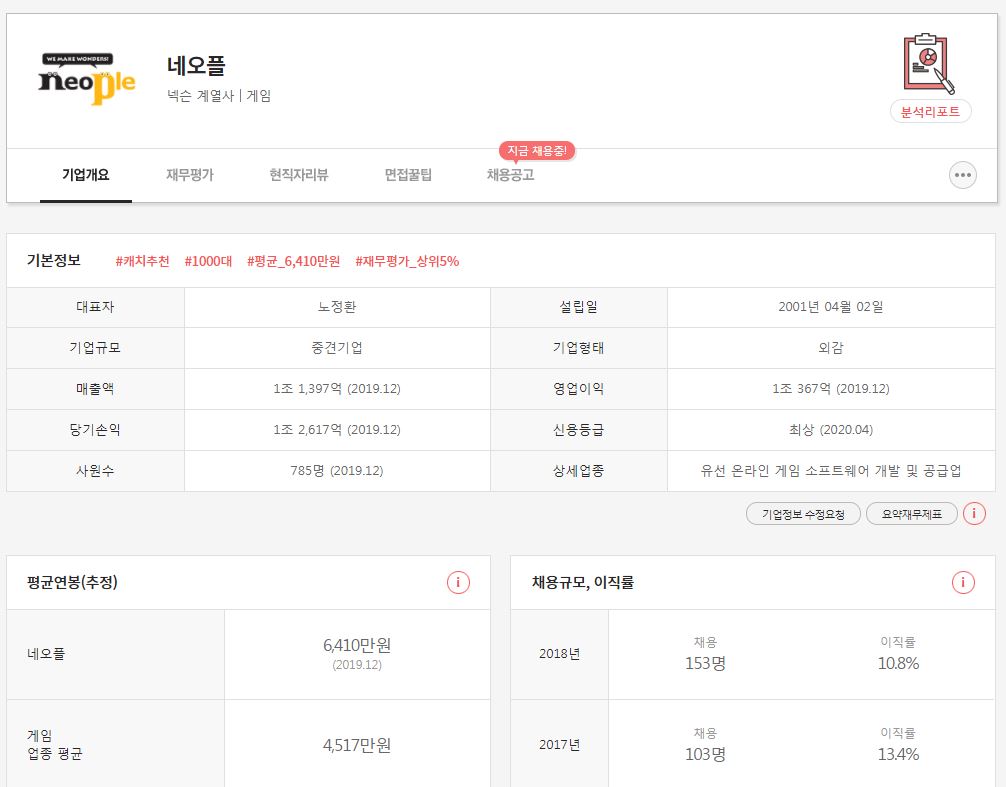Click the 13.4% turnover rate
1006x787 pixels.
pyautogui.click(x=898, y=754)
